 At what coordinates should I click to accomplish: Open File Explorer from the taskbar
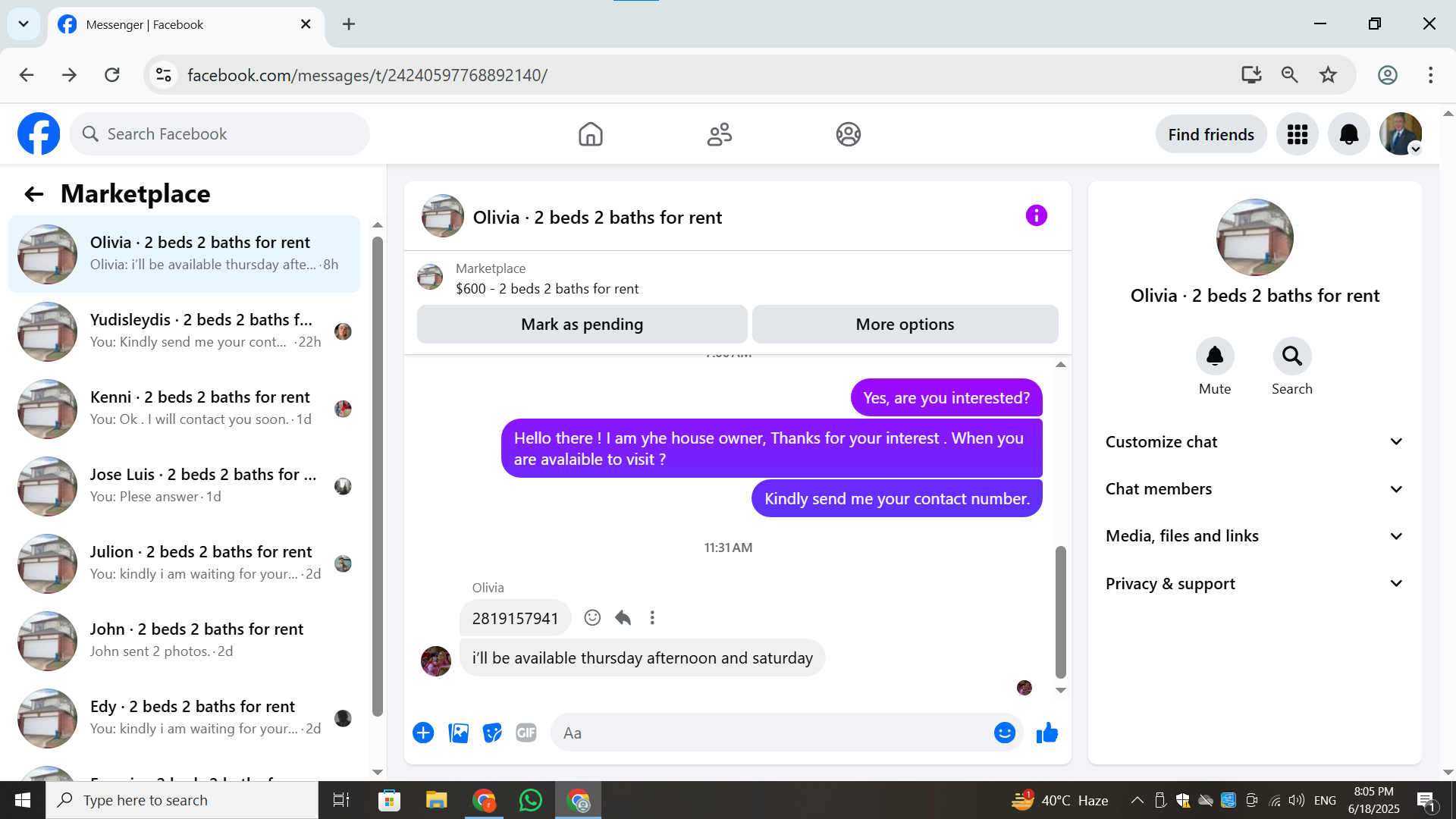[436, 800]
